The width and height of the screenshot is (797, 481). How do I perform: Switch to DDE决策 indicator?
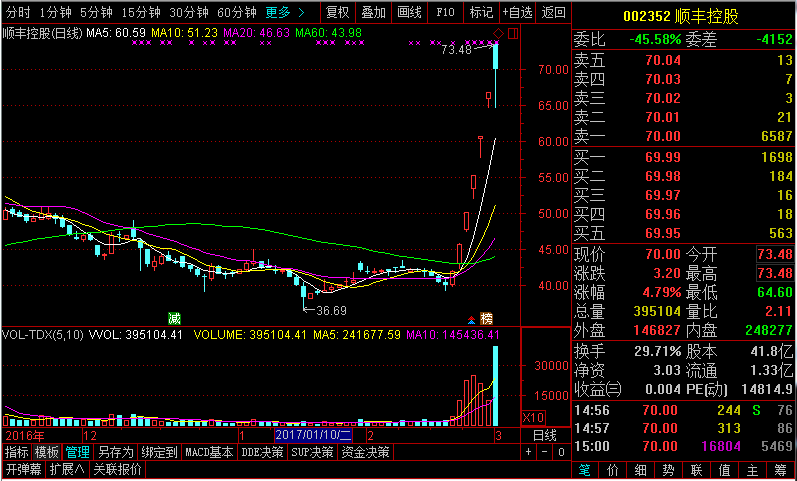tap(262, 452)
